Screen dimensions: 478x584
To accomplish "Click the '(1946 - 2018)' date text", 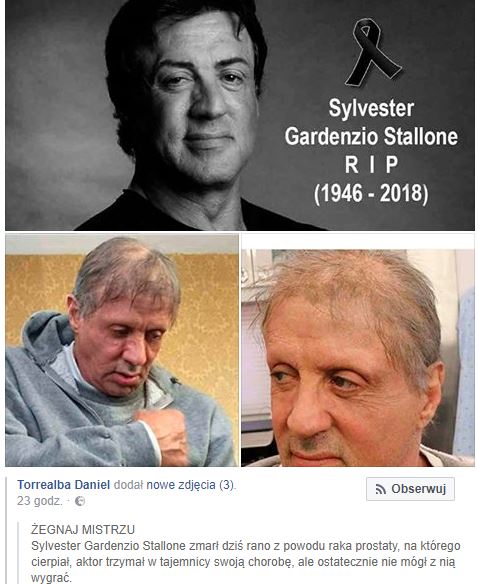I will tap(371, 193).
